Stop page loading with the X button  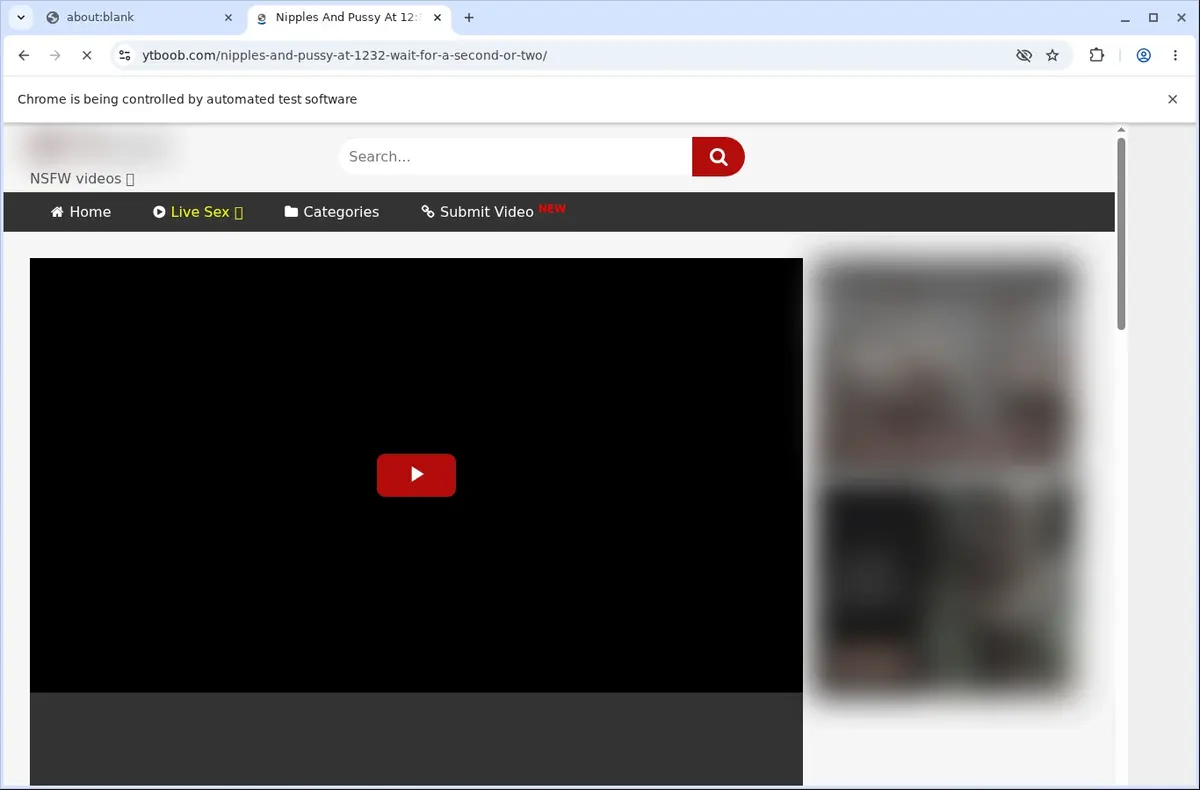[x=87, y=56]
